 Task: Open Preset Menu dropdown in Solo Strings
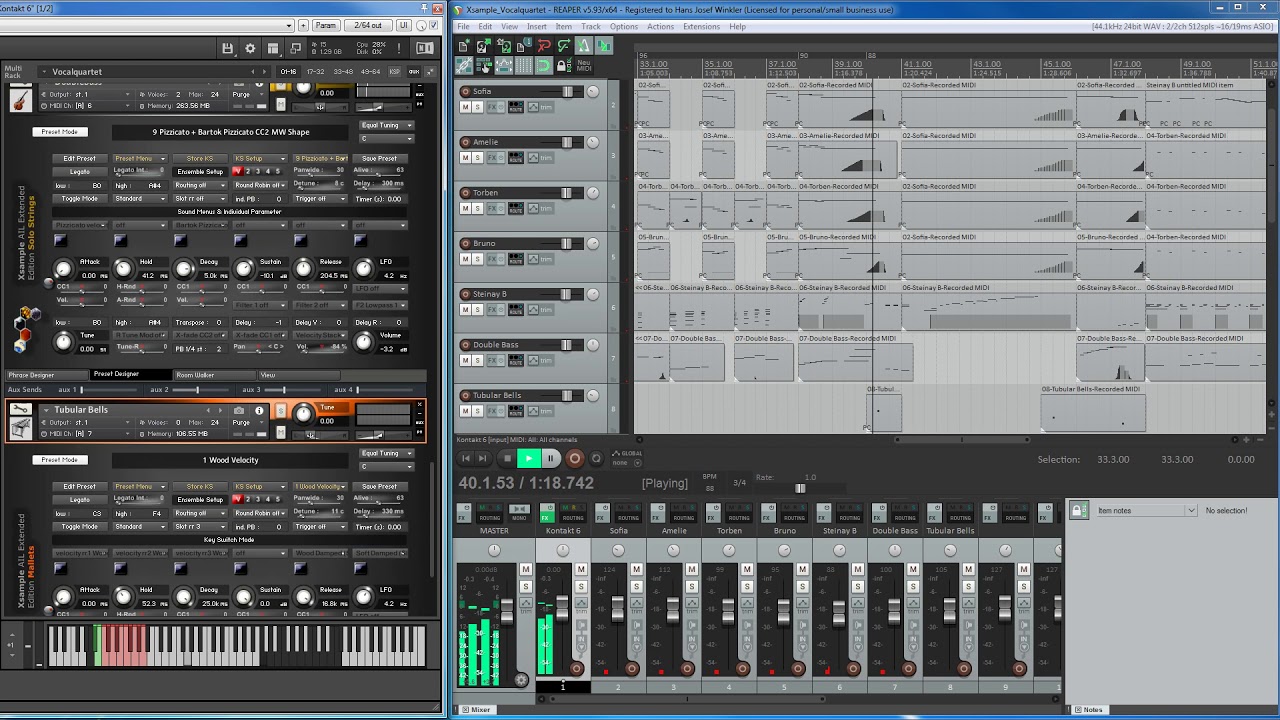pyautogui.click(x=140, y=158)
